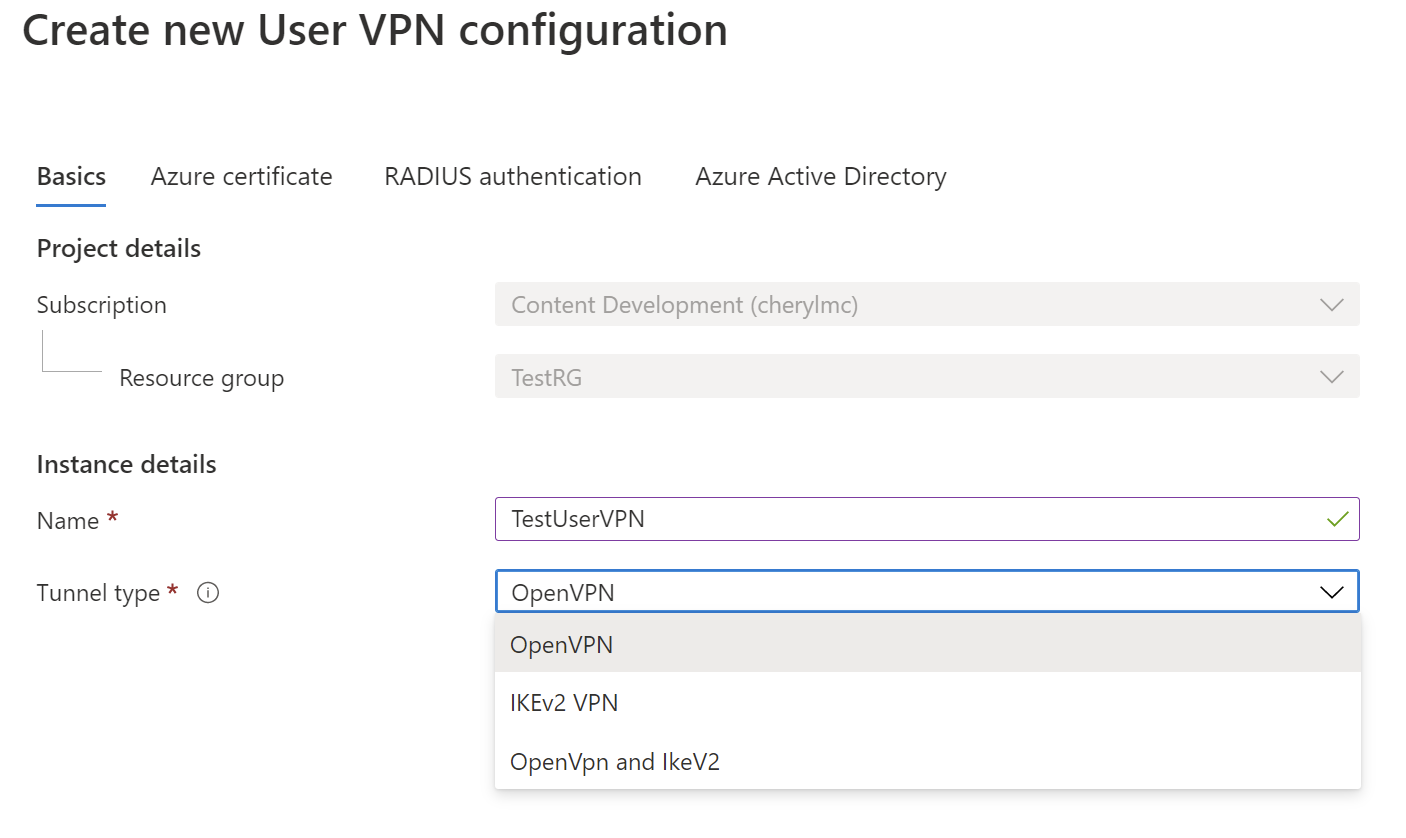Click the selected OpenVPN value in Tunnel type box
Image resolution: width=1406 pixels, height=838 pixels.
tap(563, 593)
